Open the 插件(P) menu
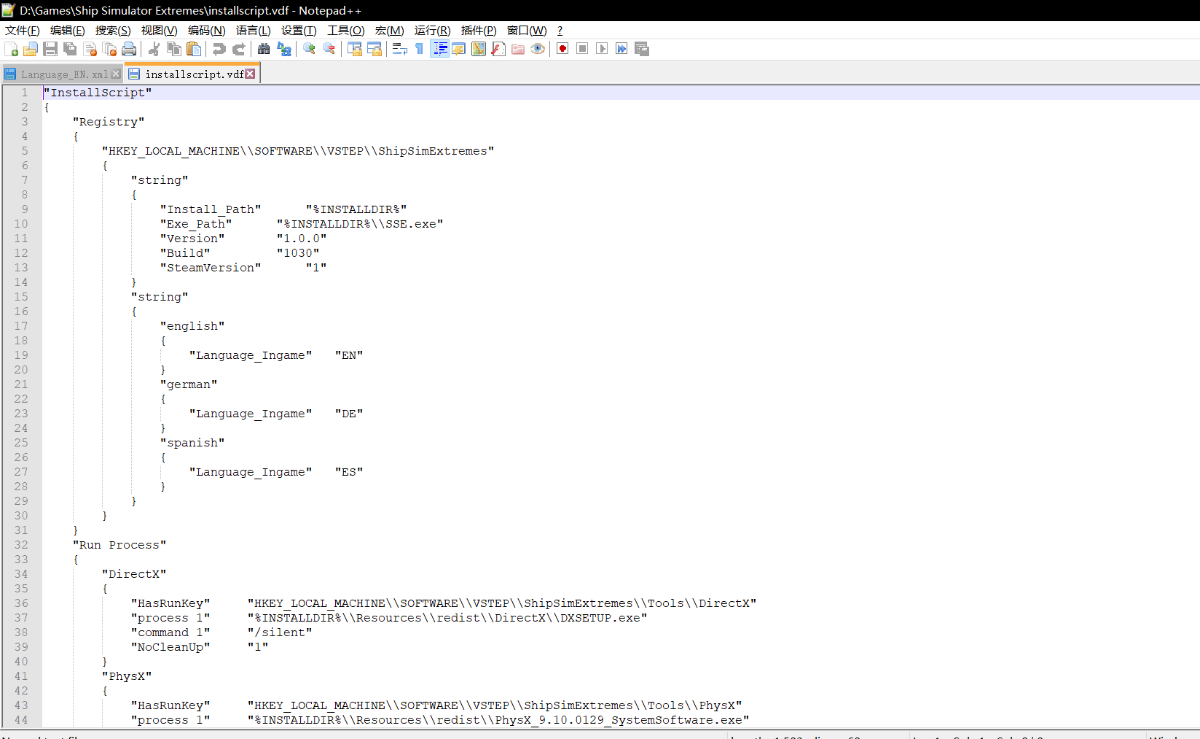This screenshot has height=739, width=1200. point(478,31)
